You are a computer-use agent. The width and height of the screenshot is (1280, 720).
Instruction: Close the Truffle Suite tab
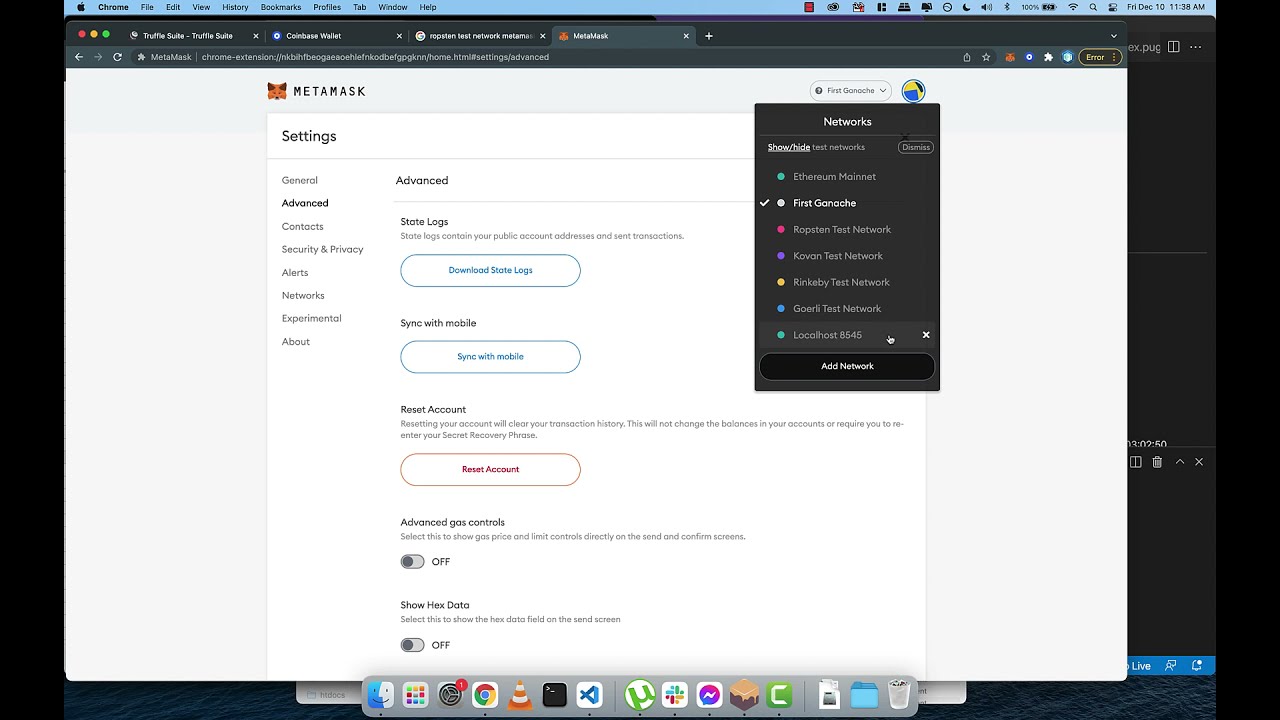[x=256, y=36]
